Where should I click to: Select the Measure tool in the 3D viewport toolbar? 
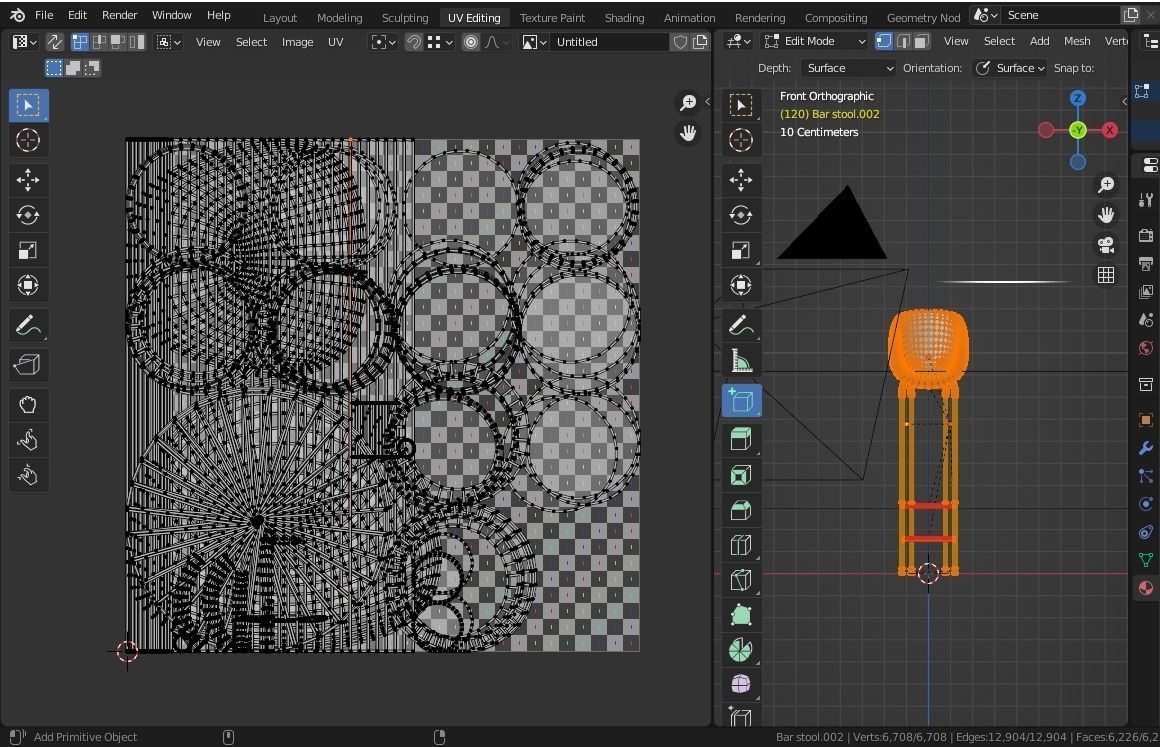coord(741,360)
